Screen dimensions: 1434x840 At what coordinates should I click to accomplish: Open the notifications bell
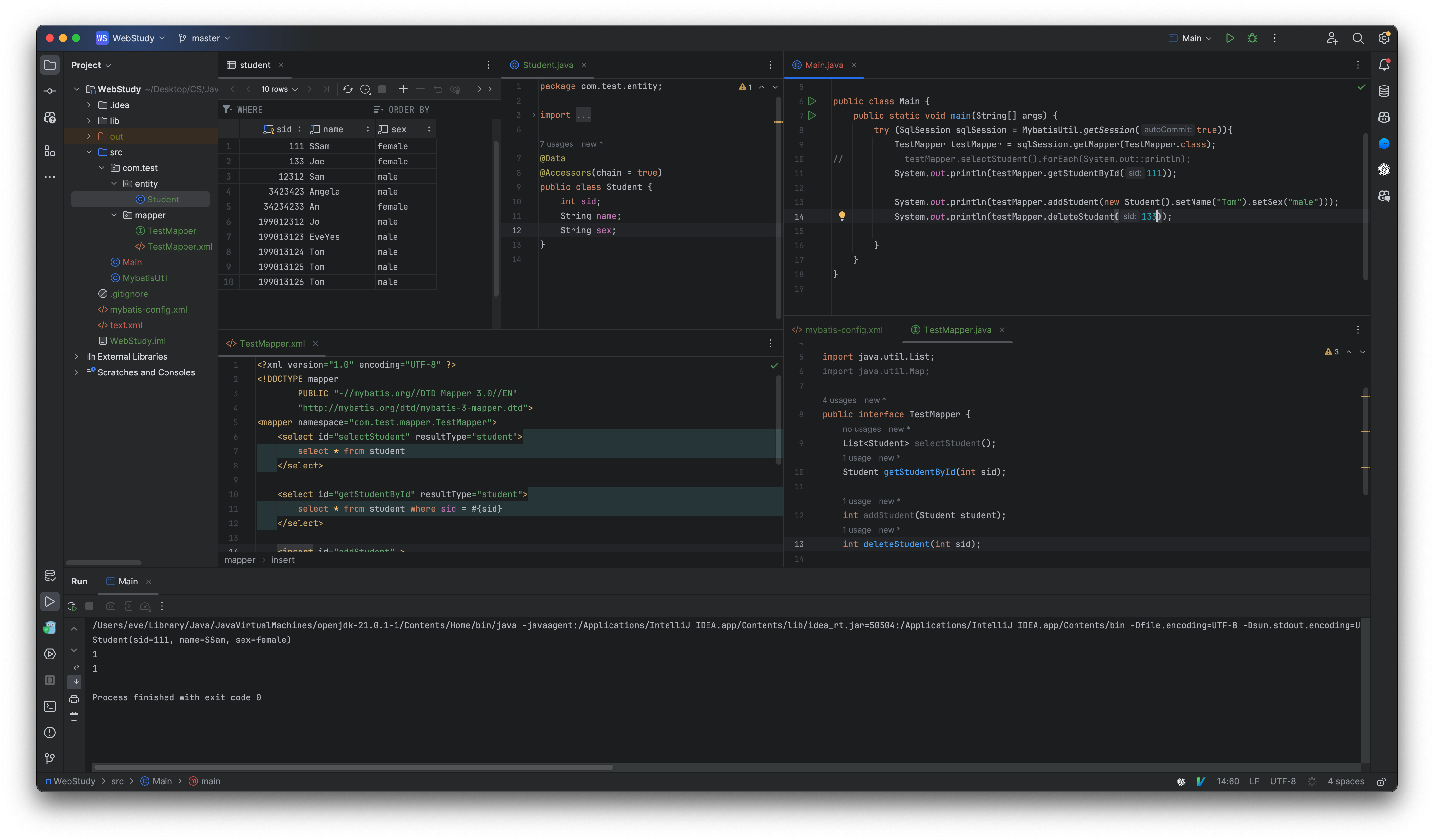(x=1385, y=64)
